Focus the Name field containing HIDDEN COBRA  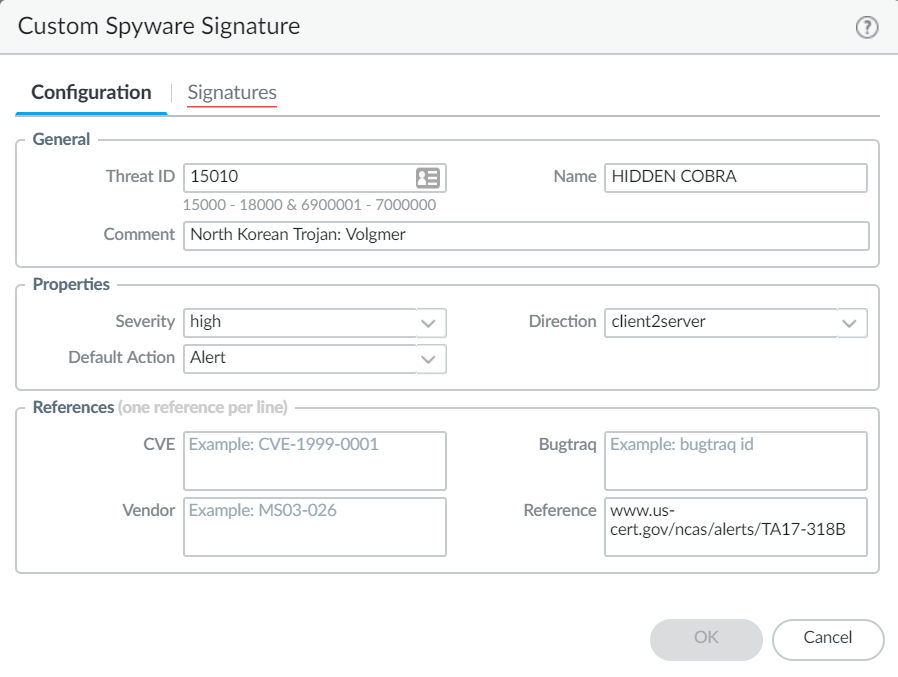tap(735, 178)
